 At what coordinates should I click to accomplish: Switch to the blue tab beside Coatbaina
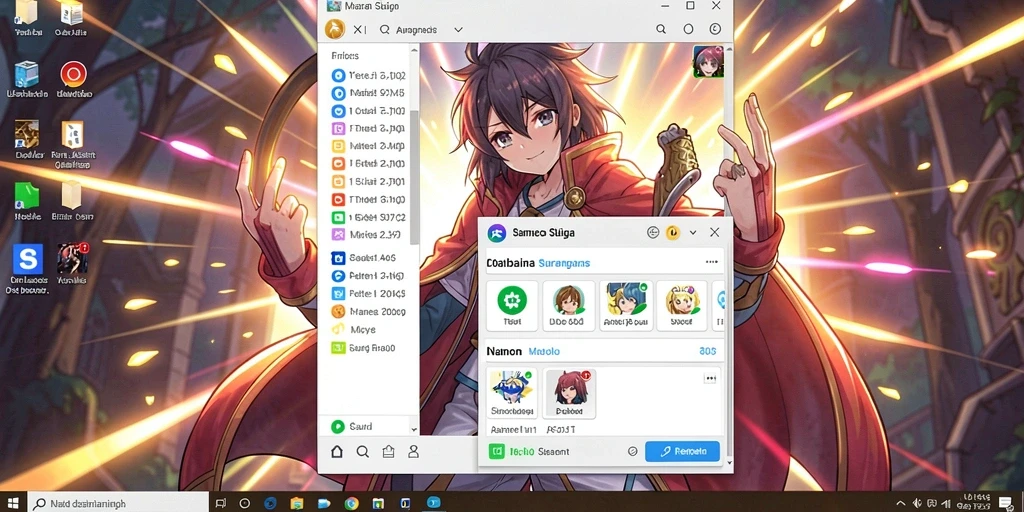point(564,263)
